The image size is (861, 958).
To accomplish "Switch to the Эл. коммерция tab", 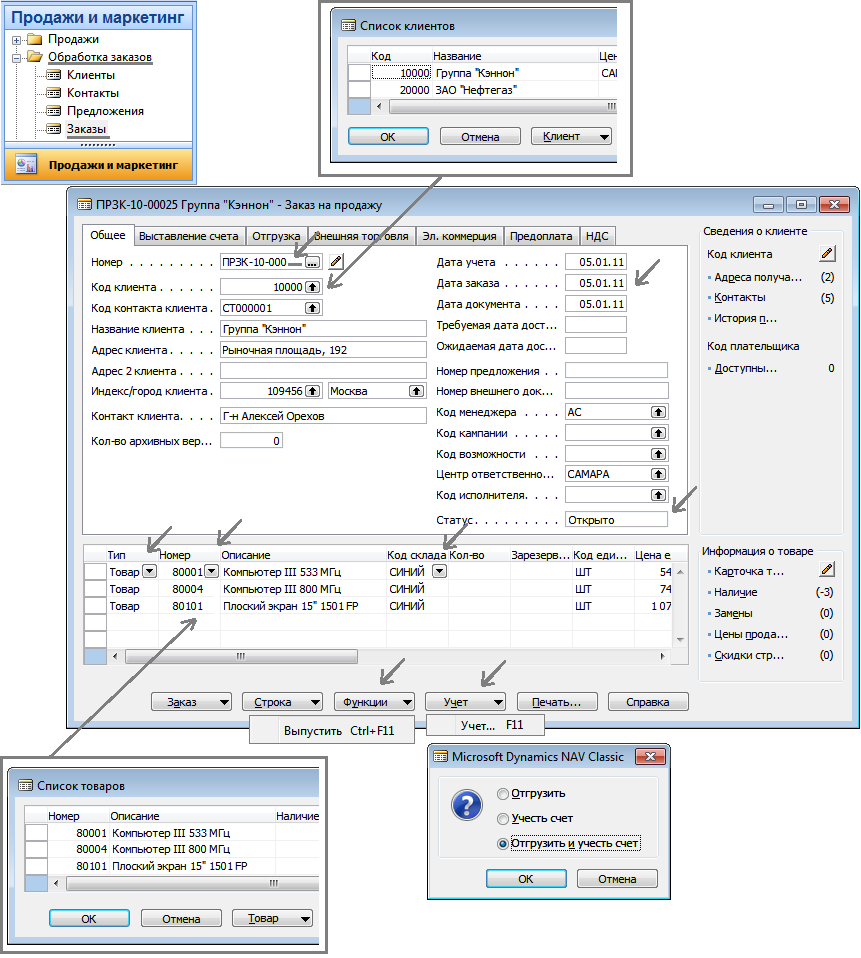I will point(460,236).
